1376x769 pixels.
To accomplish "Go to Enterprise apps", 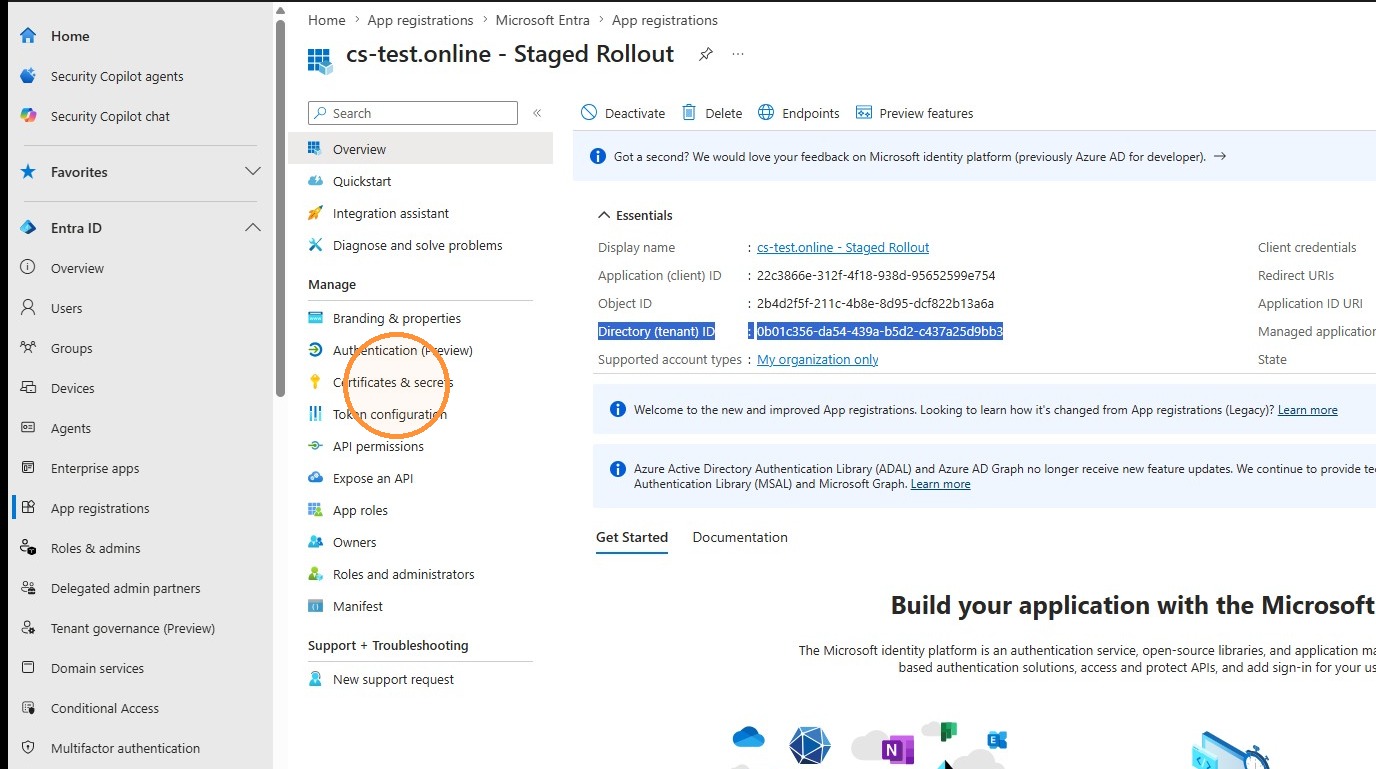I will pos(95,468).
